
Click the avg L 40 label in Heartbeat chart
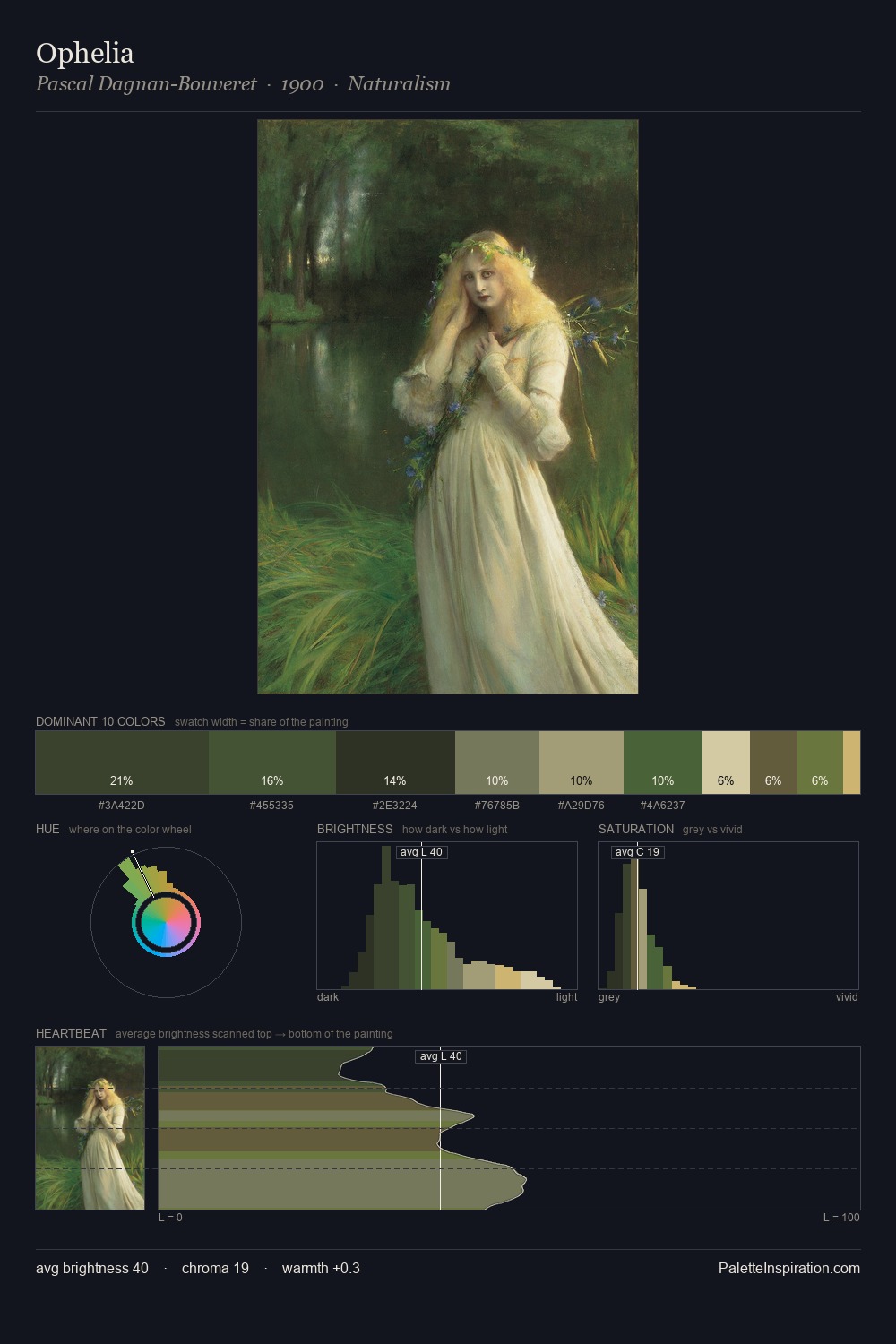[441, 1056]
